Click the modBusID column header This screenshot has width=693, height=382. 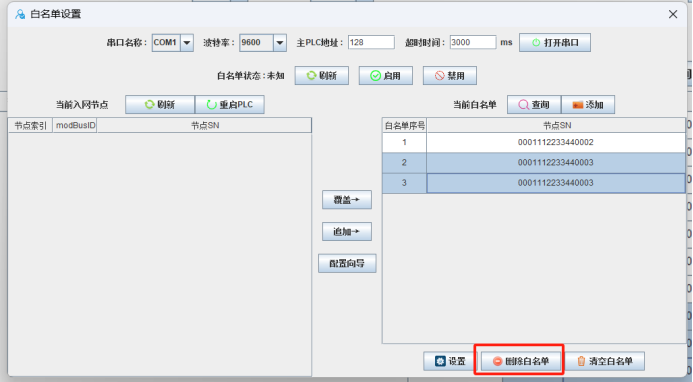point(75,126)
